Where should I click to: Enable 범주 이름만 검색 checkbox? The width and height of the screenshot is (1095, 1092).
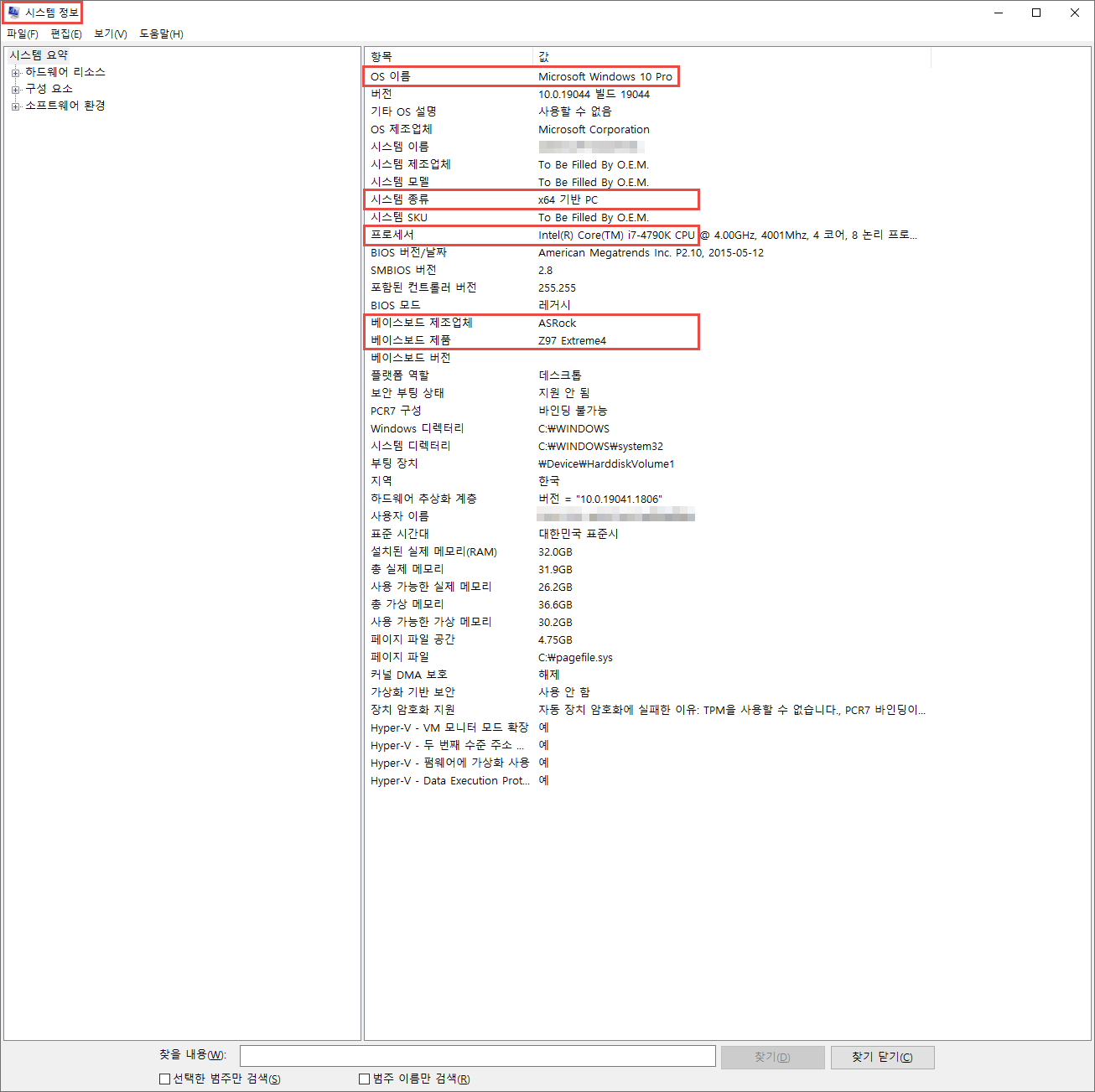tap(364, 1079)
